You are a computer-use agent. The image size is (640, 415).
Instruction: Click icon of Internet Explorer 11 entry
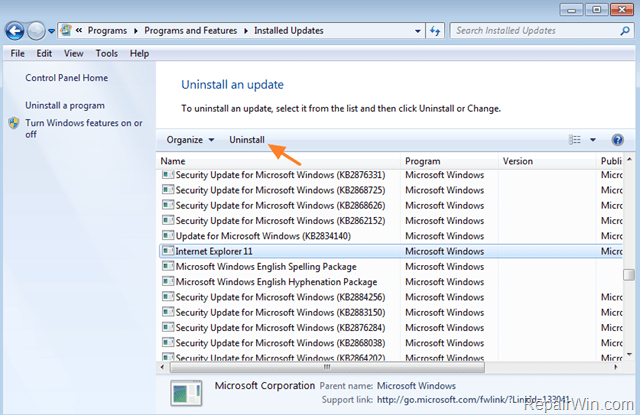click(x=168, y=251)
